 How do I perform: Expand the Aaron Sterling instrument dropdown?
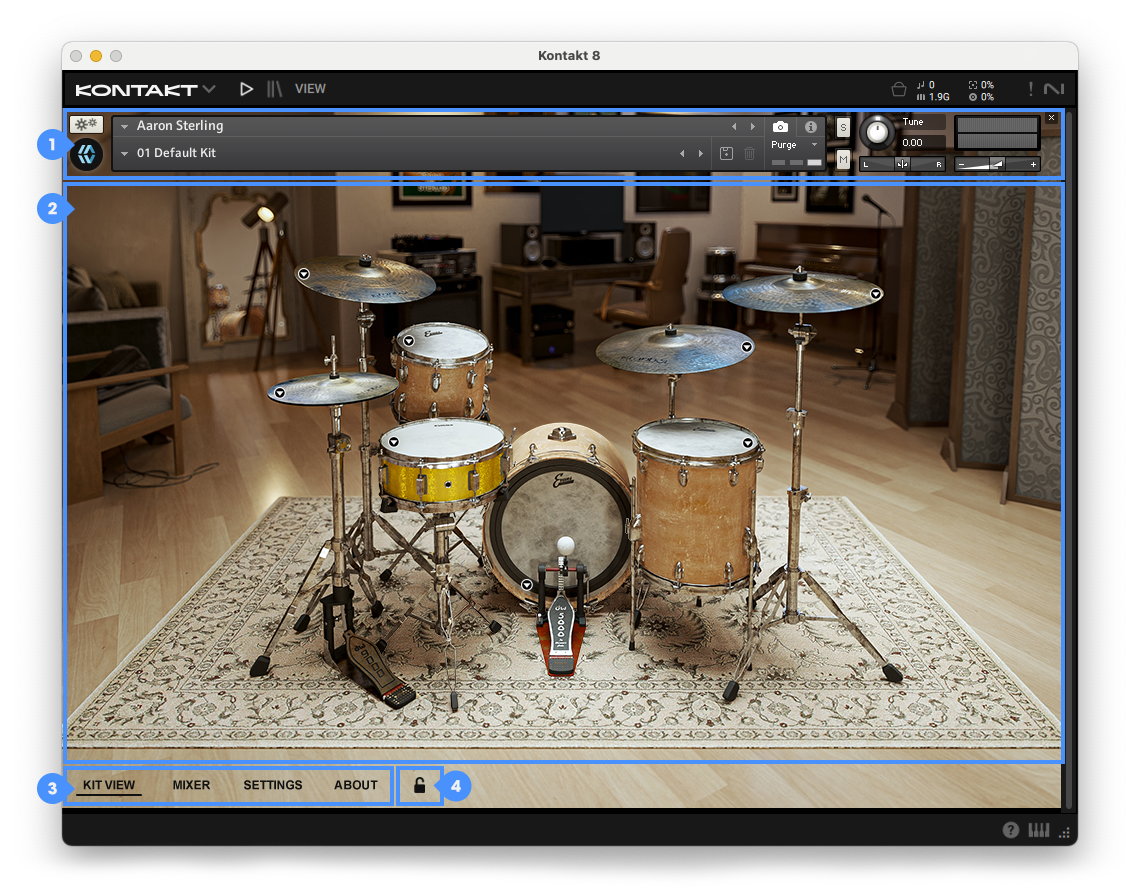click(x=125, y=127)
